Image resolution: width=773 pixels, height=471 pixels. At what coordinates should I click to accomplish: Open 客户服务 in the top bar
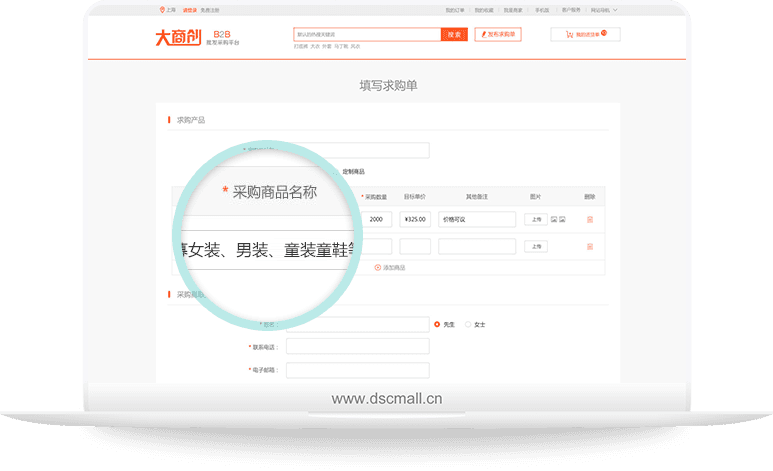[x=571, y=10]
